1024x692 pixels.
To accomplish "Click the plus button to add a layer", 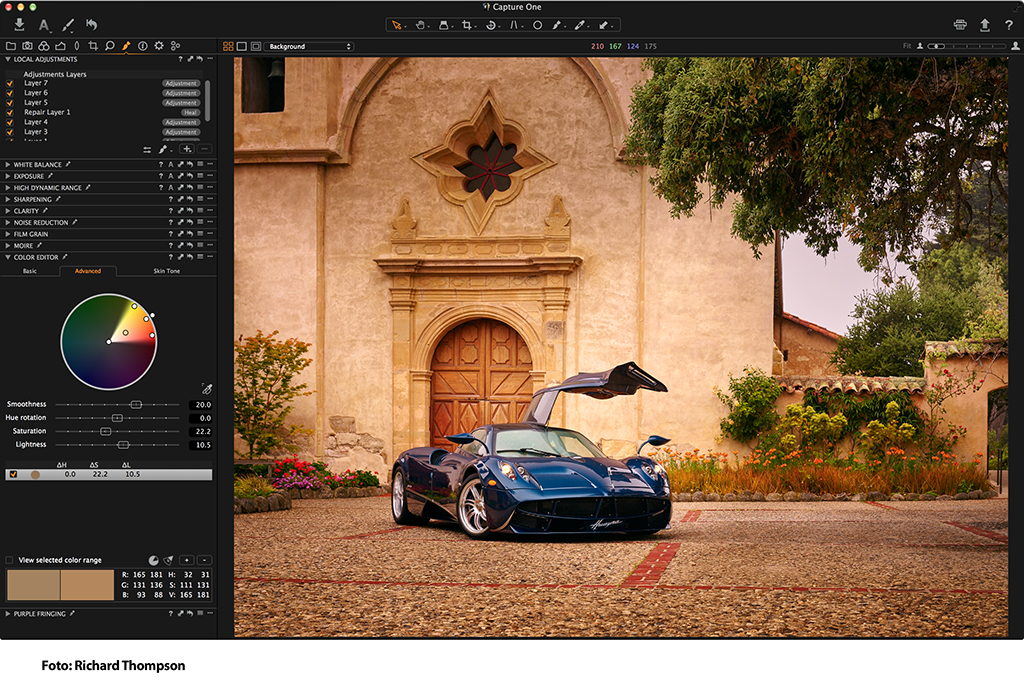I will click(x=187, y=149).
